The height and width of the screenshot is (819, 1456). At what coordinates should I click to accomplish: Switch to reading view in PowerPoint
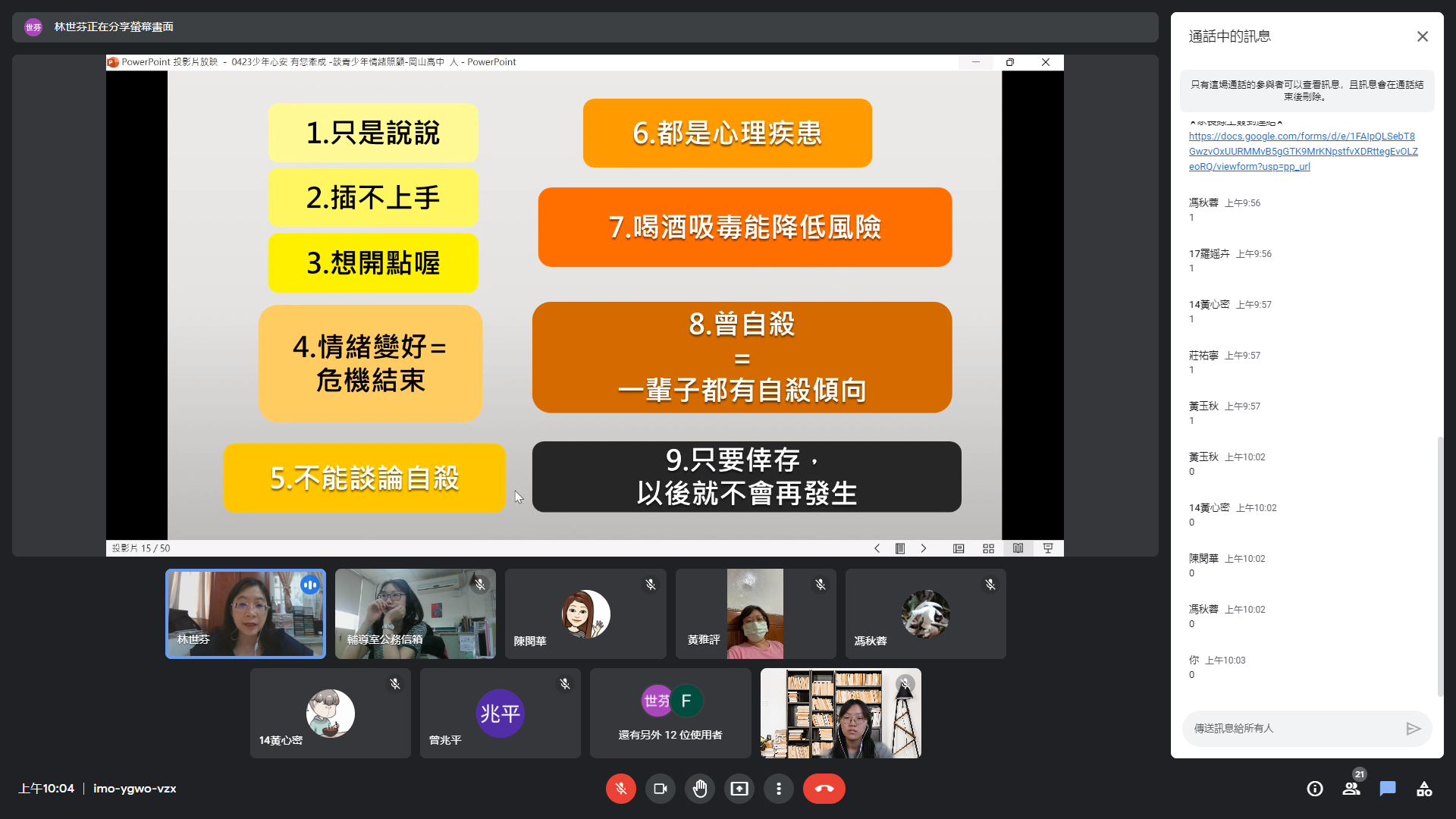click(1018, 548)
